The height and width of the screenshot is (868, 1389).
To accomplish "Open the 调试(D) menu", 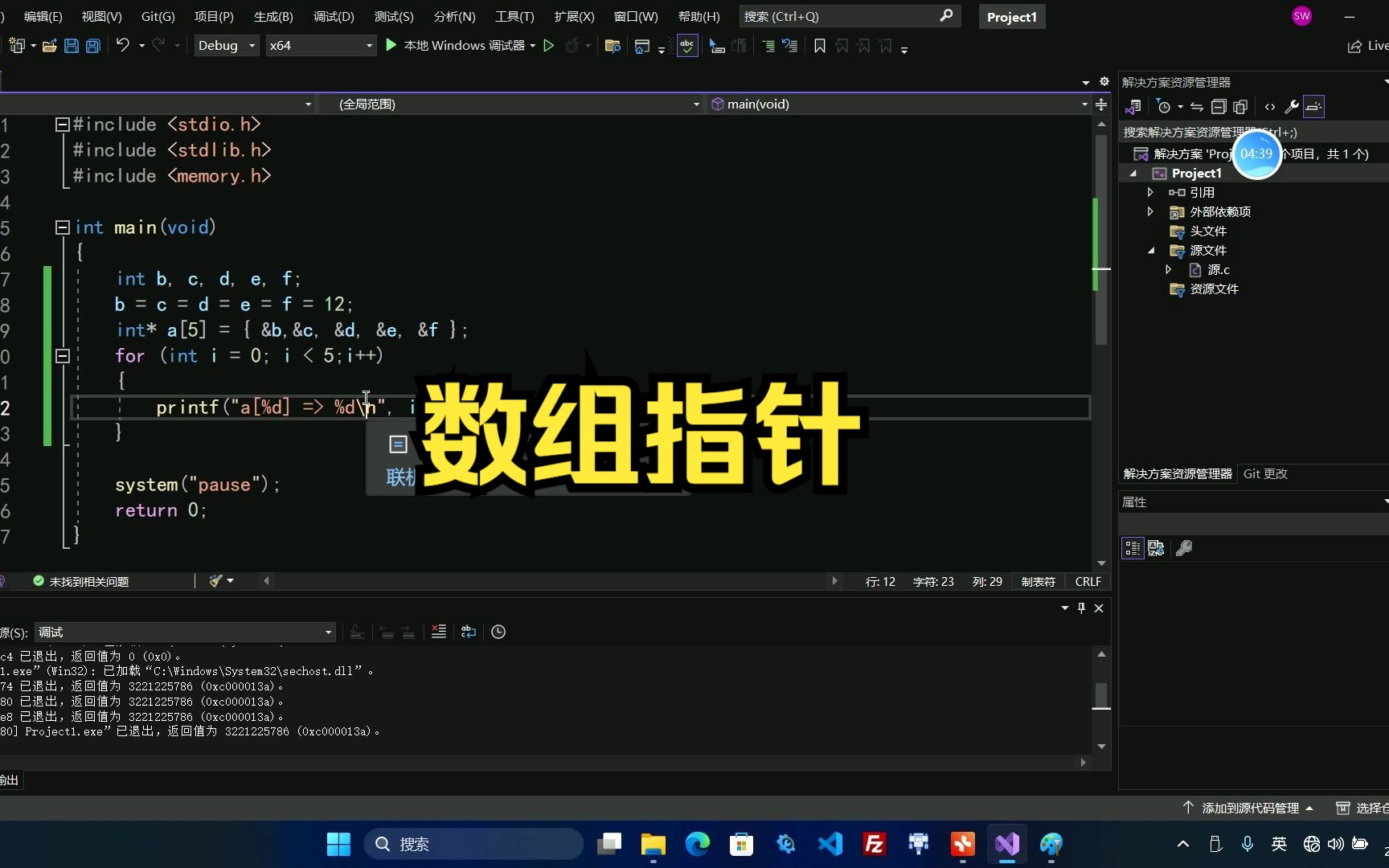I will coord(333,16).
